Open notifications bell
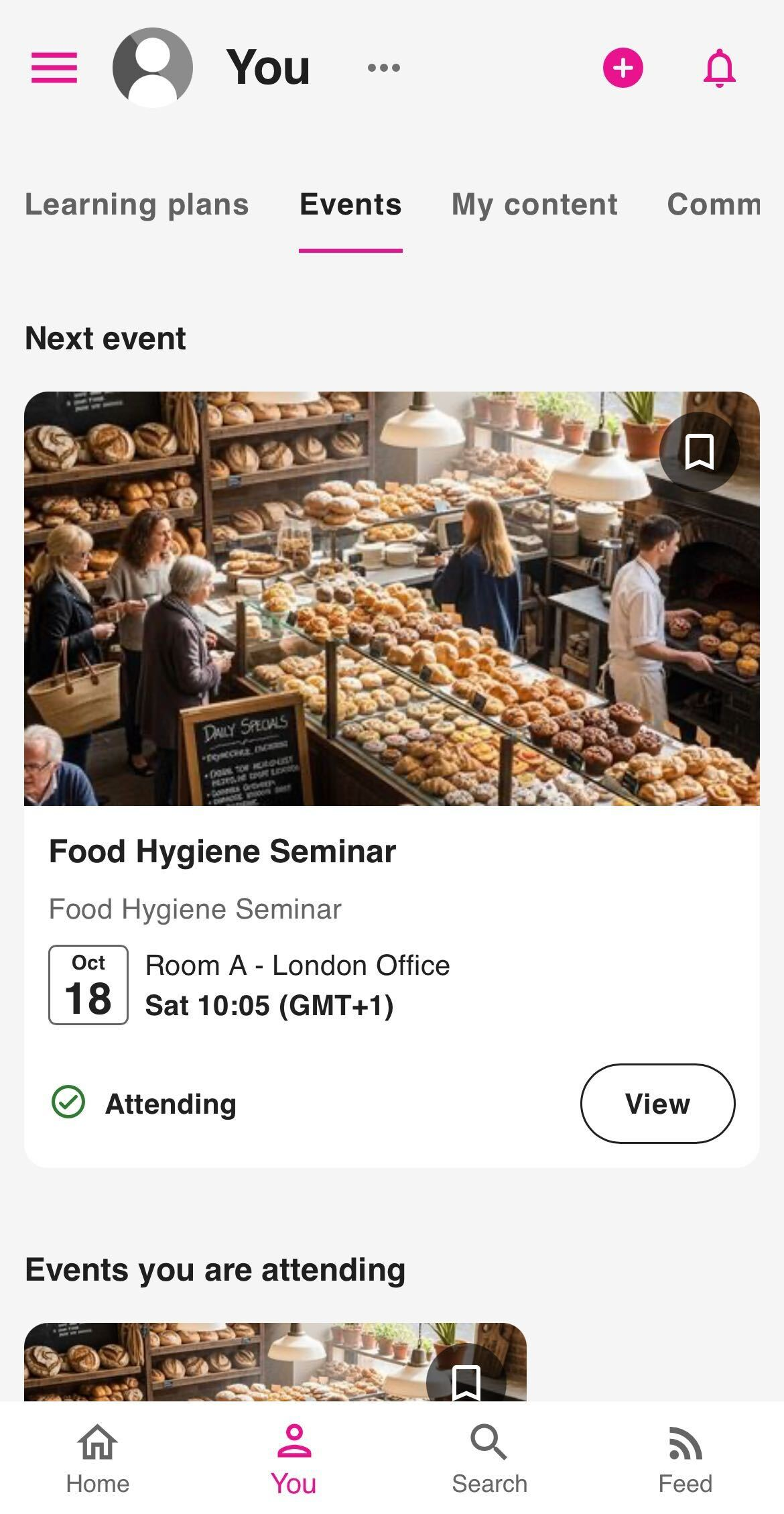Screen dimensions: 784x1514 (x=719, y=68)
